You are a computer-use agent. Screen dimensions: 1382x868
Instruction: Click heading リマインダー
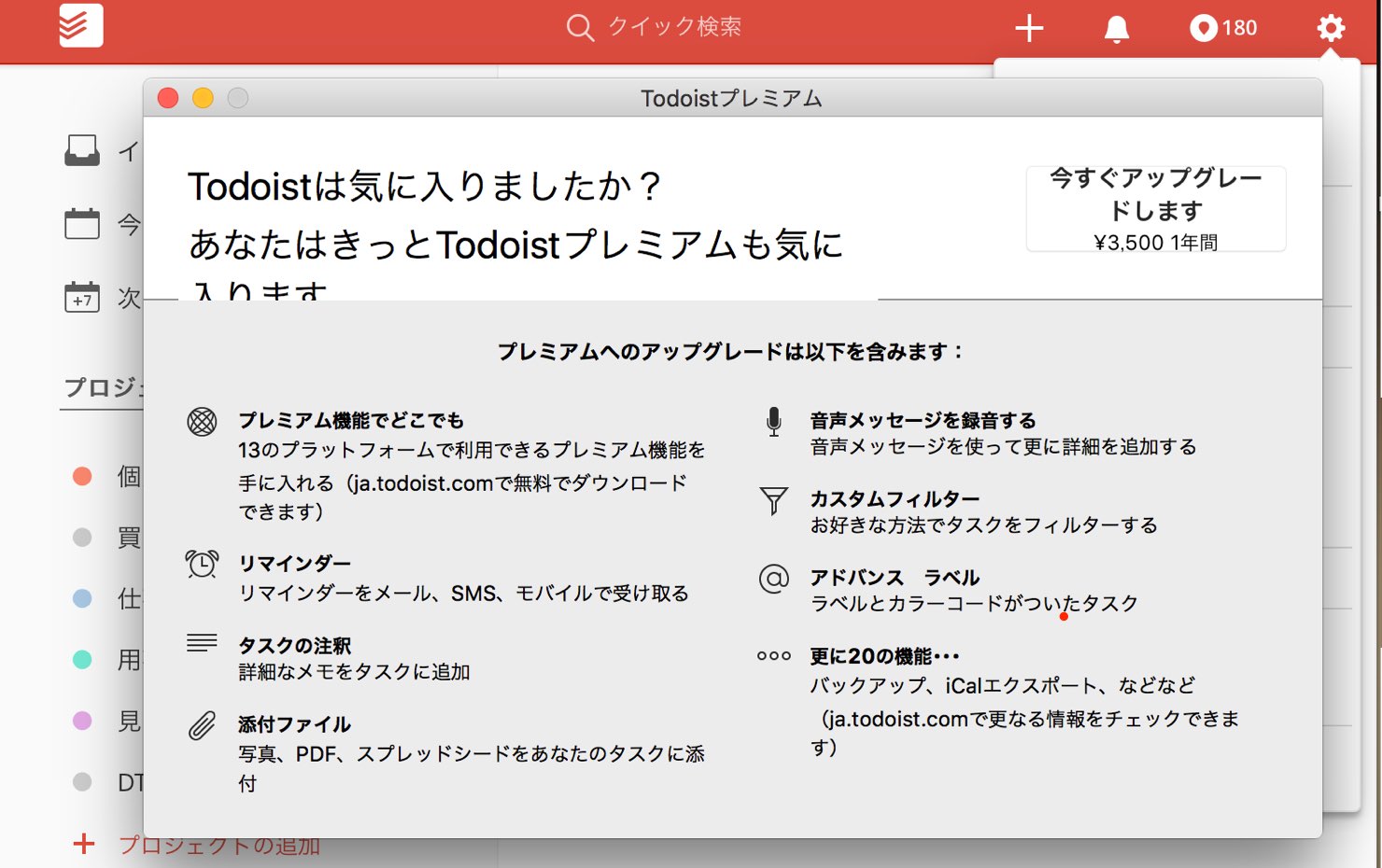[x=295, y=564]
